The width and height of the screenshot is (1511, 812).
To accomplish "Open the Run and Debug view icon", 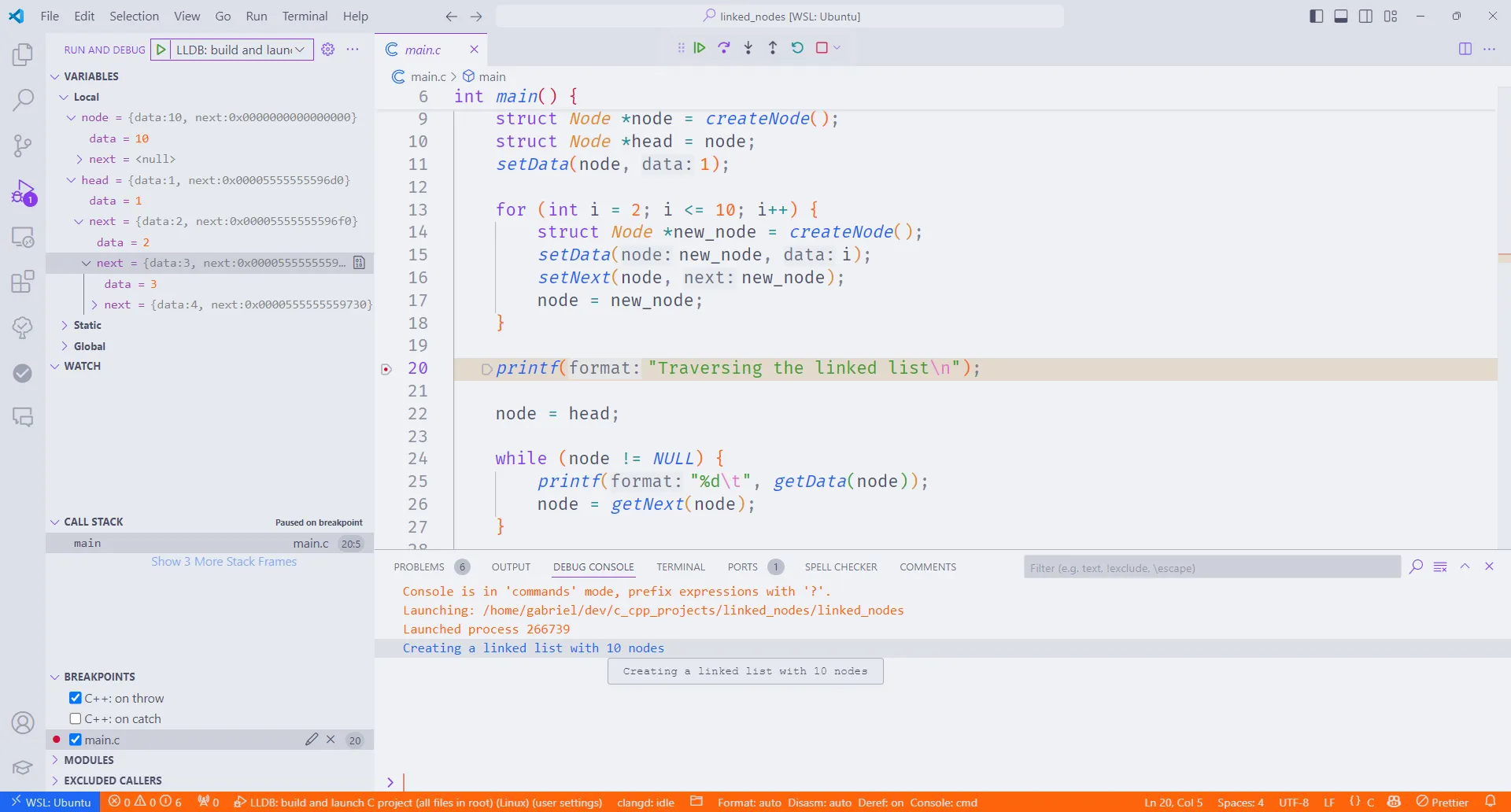I will [23, 191].
